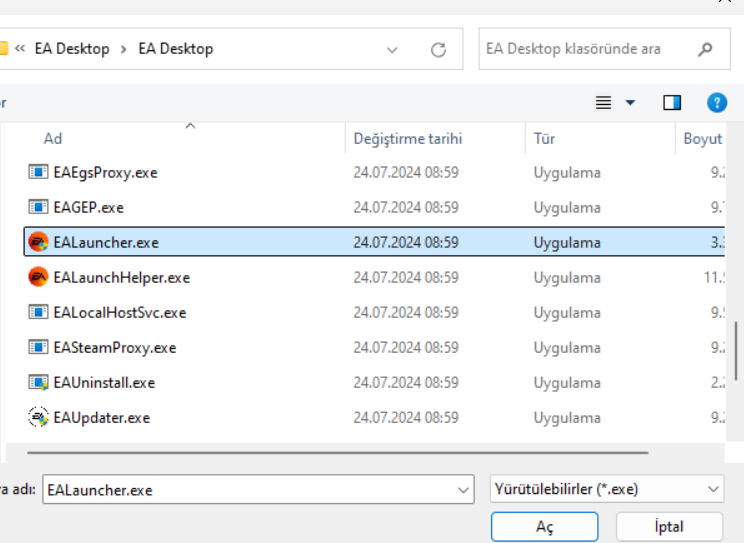The width and height of the screenshot is (744, 543).
Task: Refresh the EA Desktop folder view
Action: pos(438,49)
